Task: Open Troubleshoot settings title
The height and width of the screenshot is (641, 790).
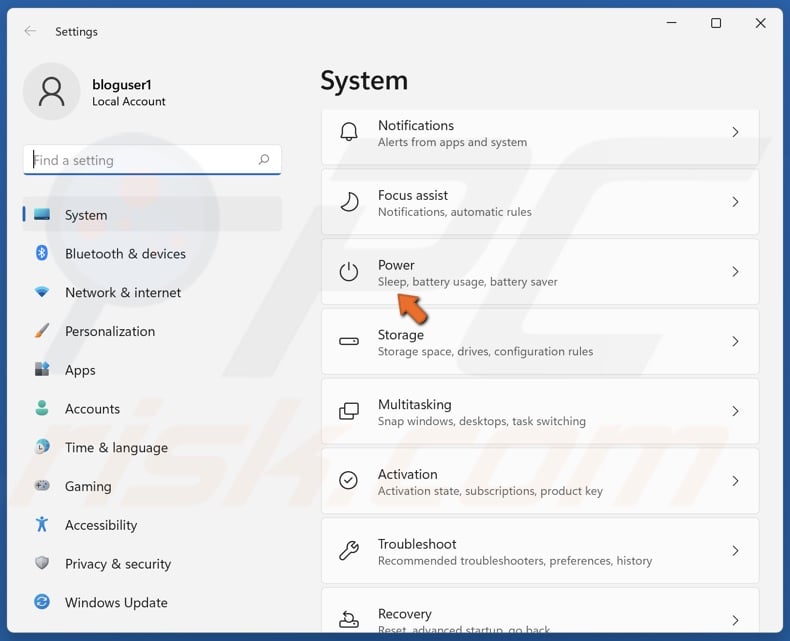Action: point(417,544)
